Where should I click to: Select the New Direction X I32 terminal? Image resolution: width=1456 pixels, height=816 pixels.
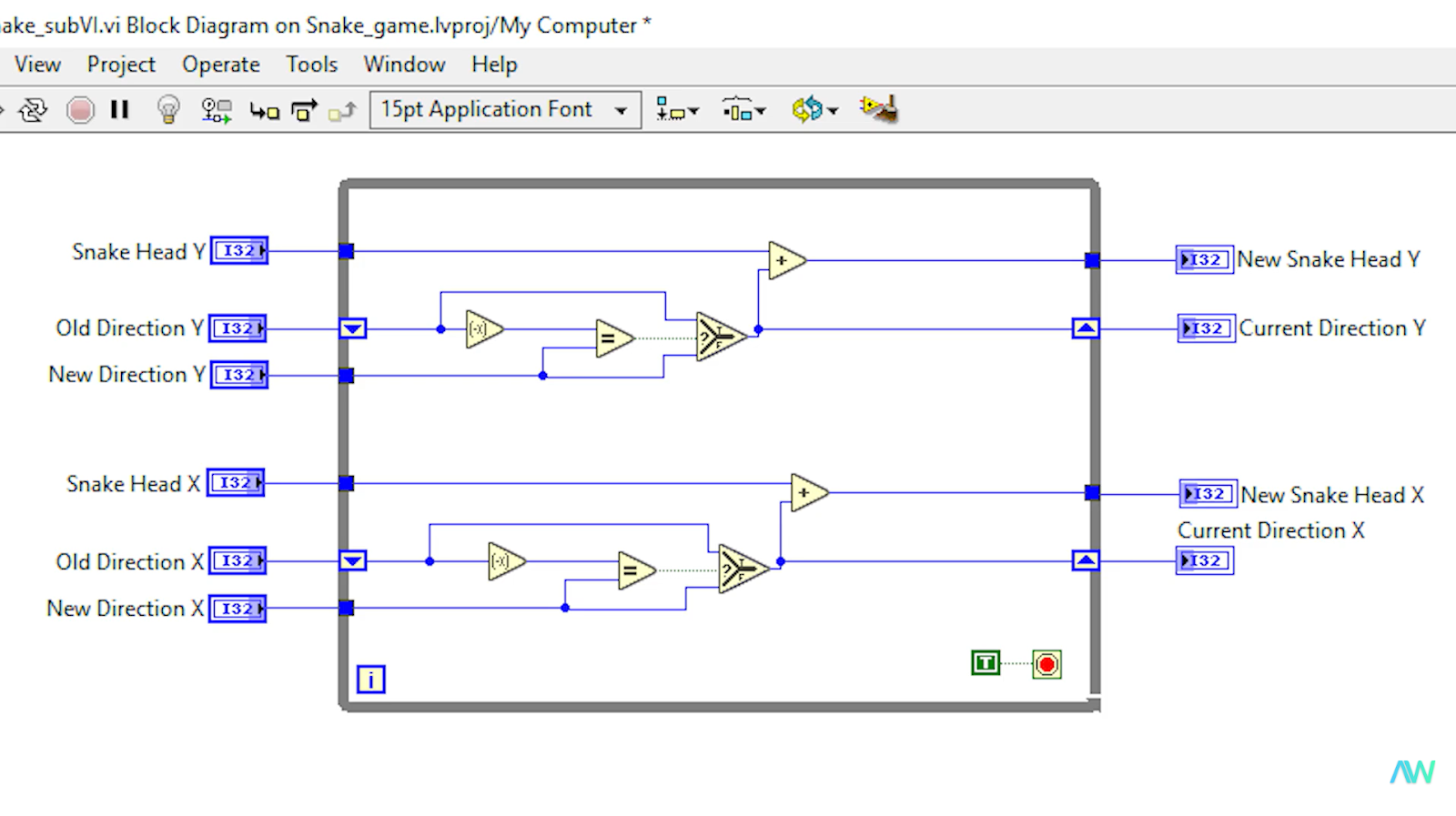(238, 609)
